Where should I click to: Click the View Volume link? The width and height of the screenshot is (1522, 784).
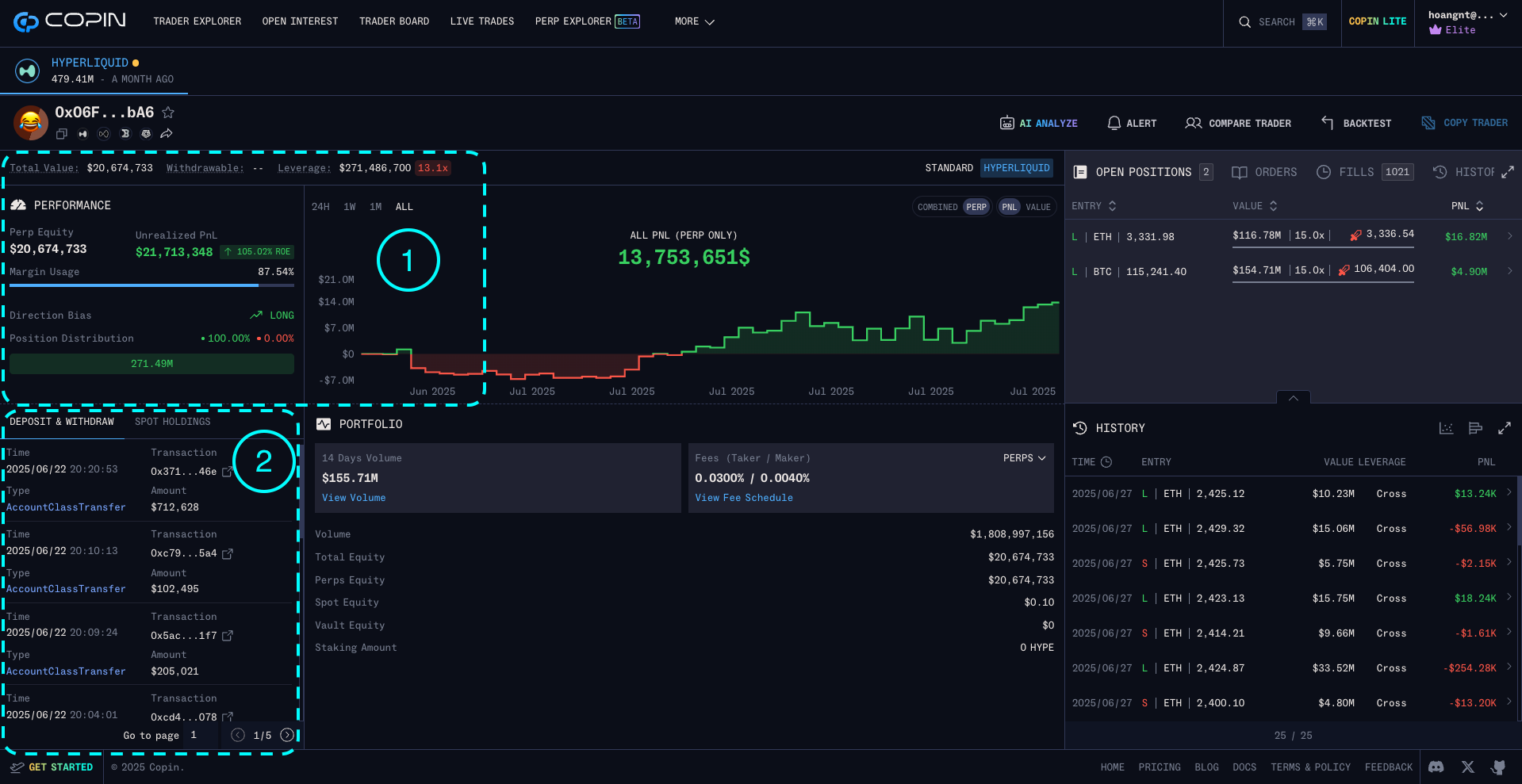[354, 498]
